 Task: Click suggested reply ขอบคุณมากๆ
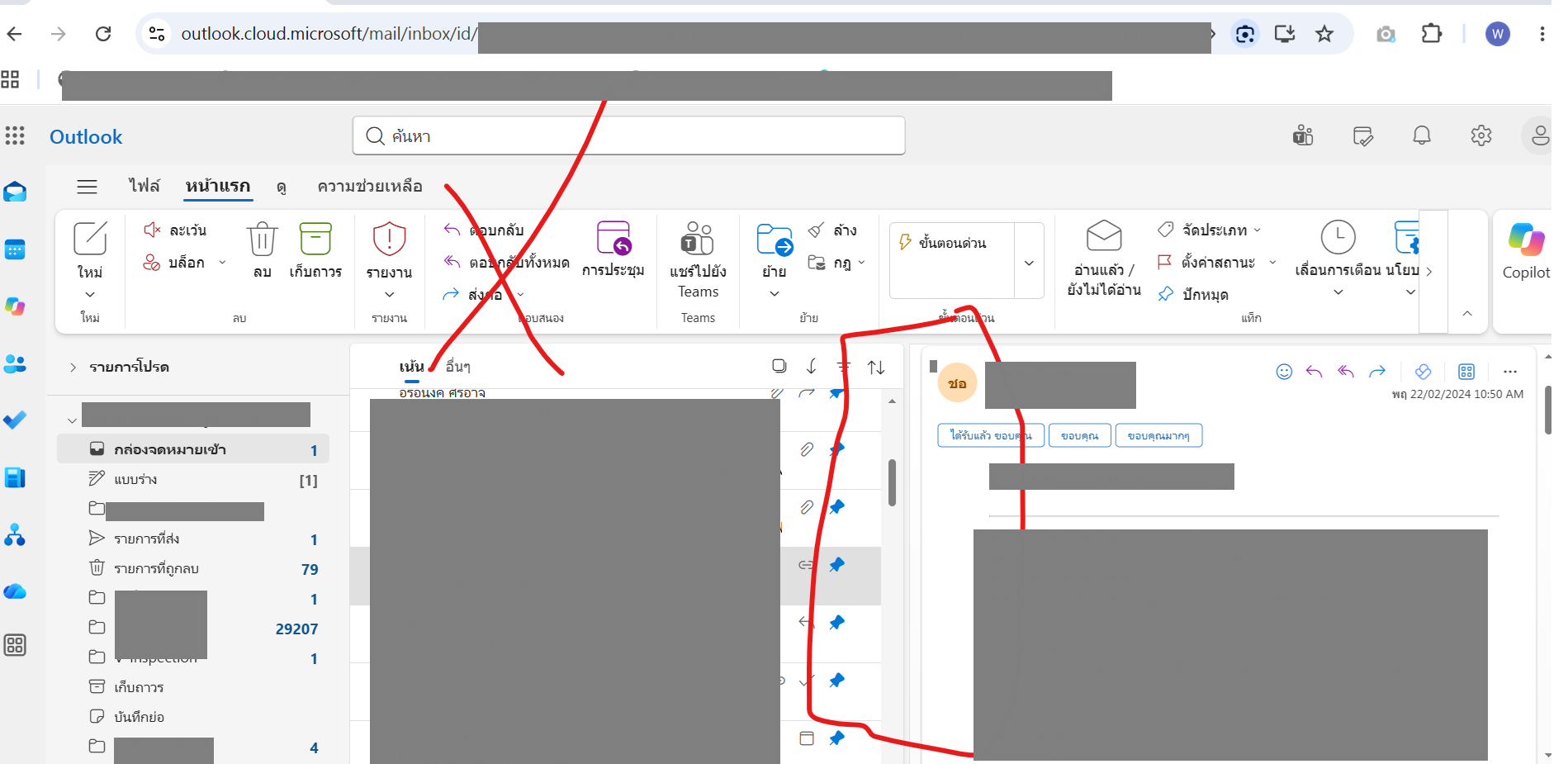(1158, 435)
